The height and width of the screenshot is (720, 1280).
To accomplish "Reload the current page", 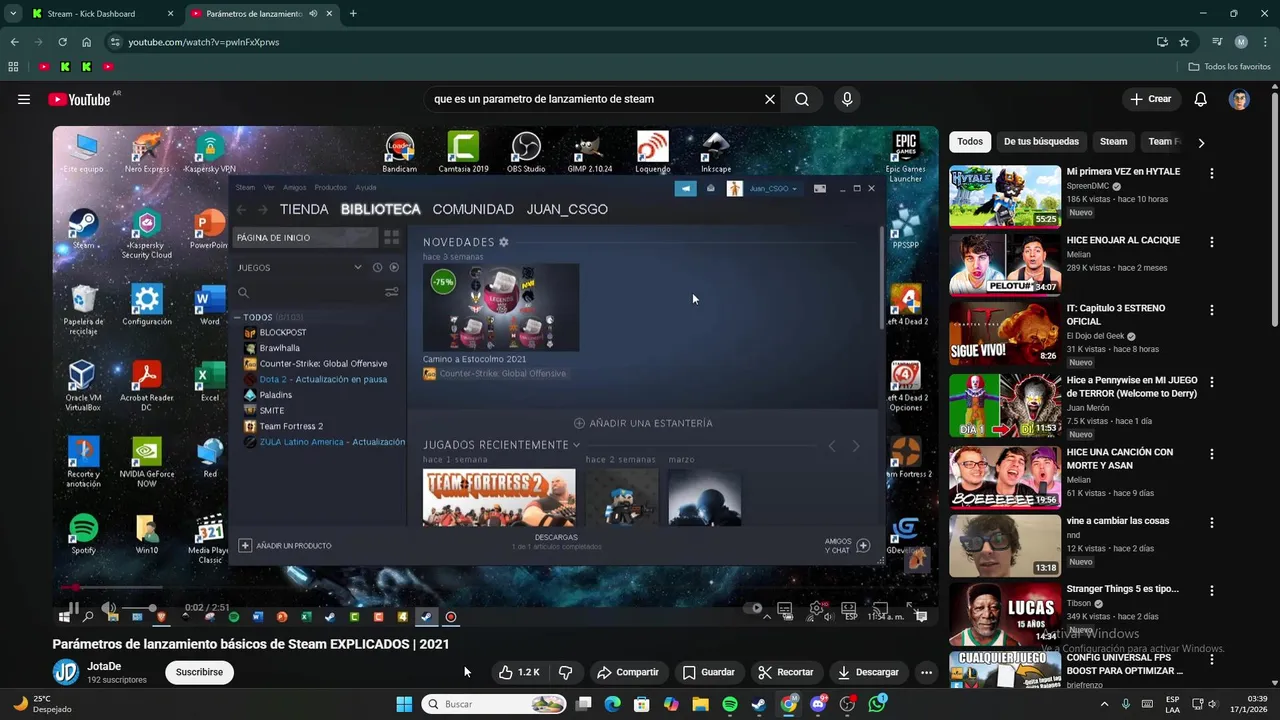I will pyautogui.click(x=62, y=42).
